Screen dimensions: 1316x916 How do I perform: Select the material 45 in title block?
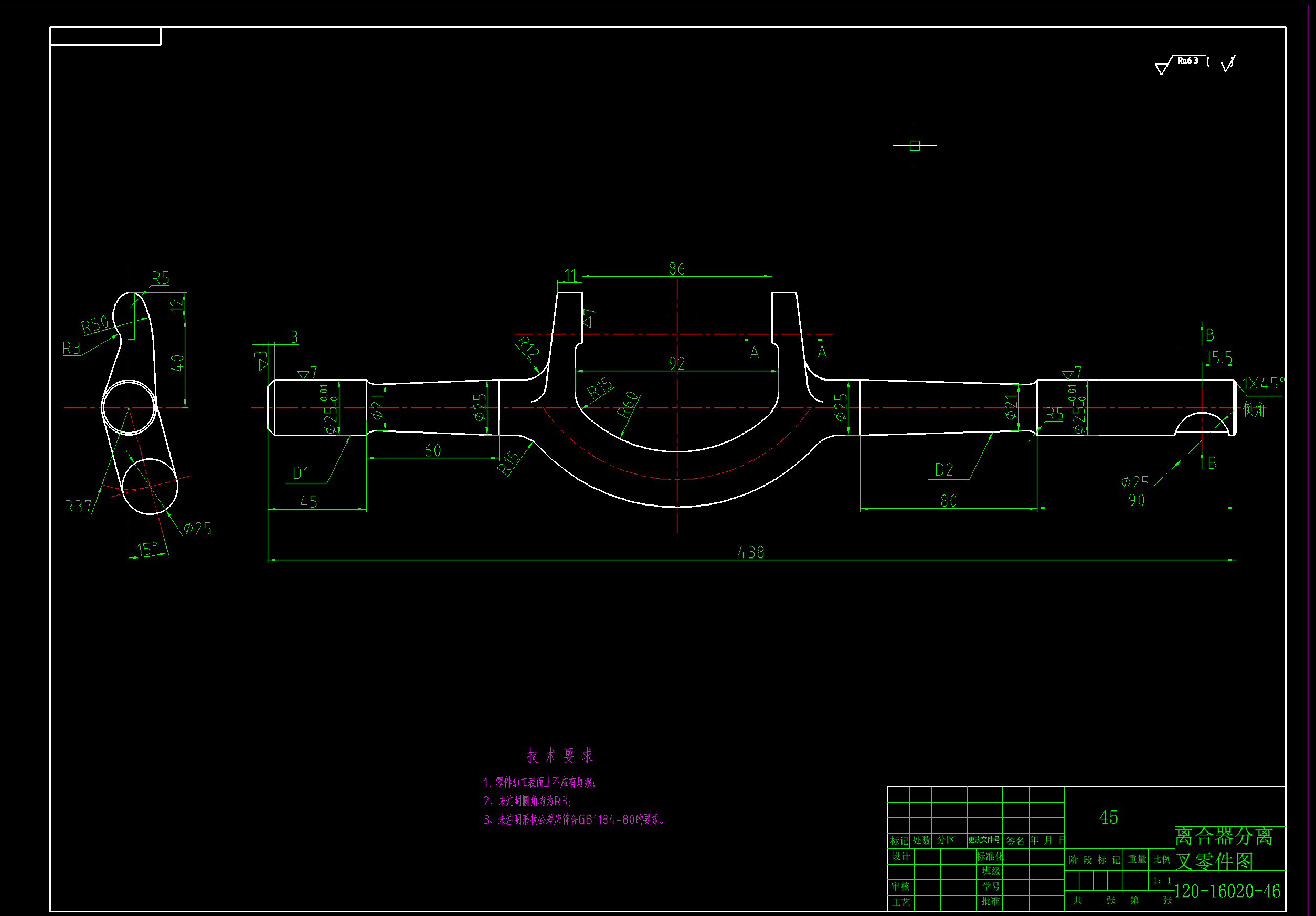coord(1109,817)
